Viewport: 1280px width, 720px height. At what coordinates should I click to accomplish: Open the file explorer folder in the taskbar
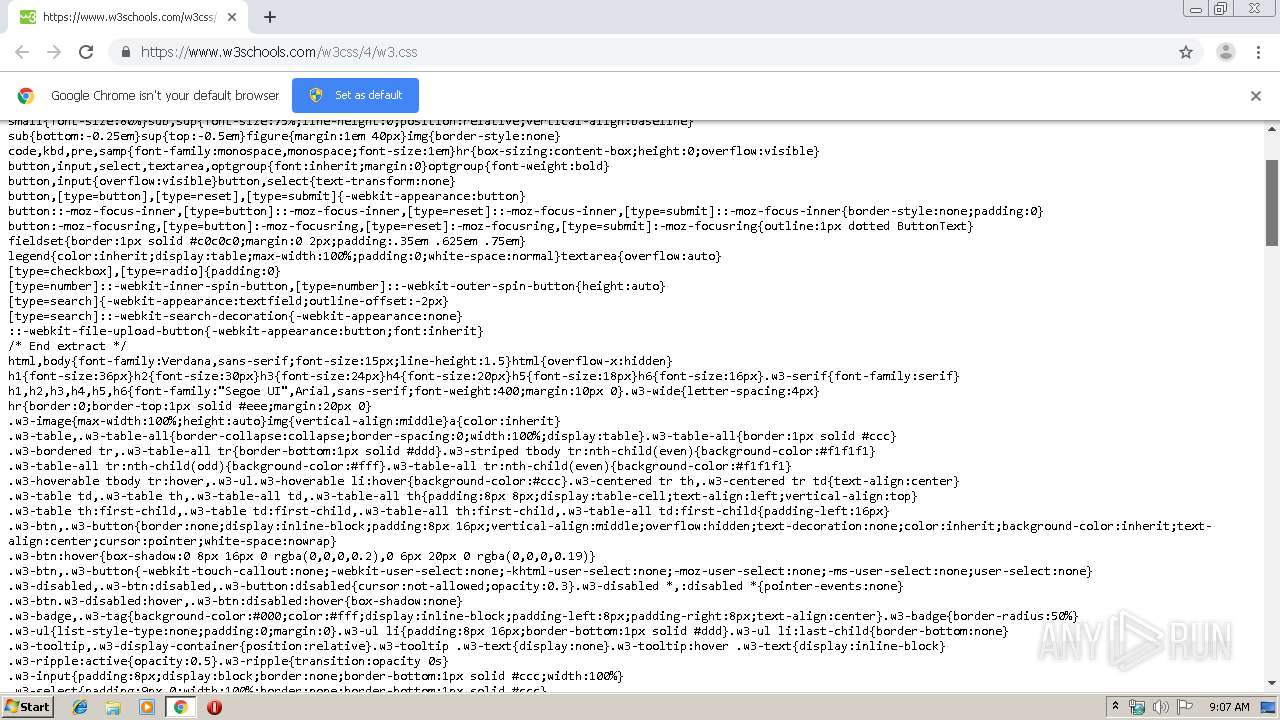coord(113,707)
